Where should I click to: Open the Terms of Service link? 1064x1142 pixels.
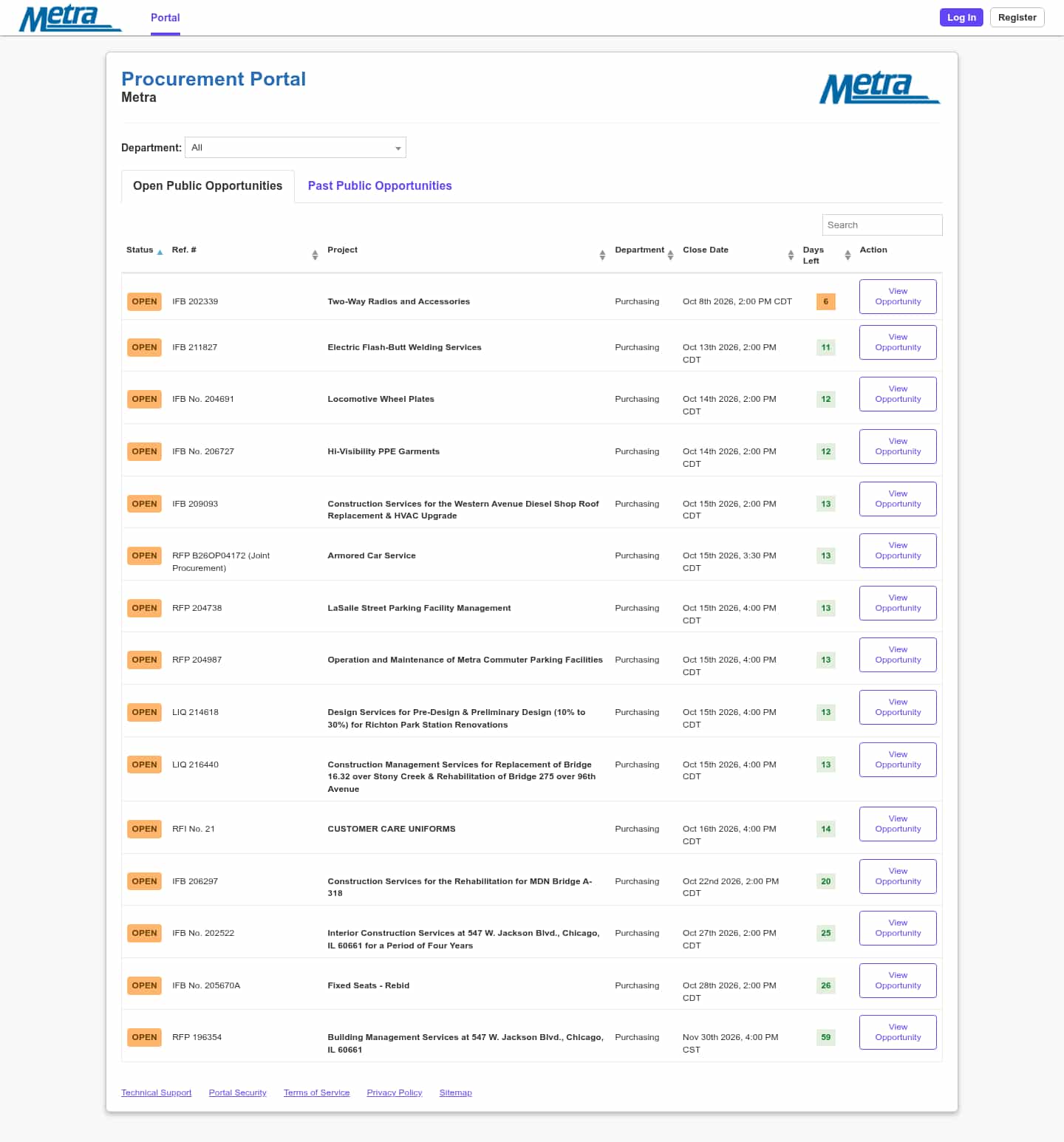(x=316, y=1093)
